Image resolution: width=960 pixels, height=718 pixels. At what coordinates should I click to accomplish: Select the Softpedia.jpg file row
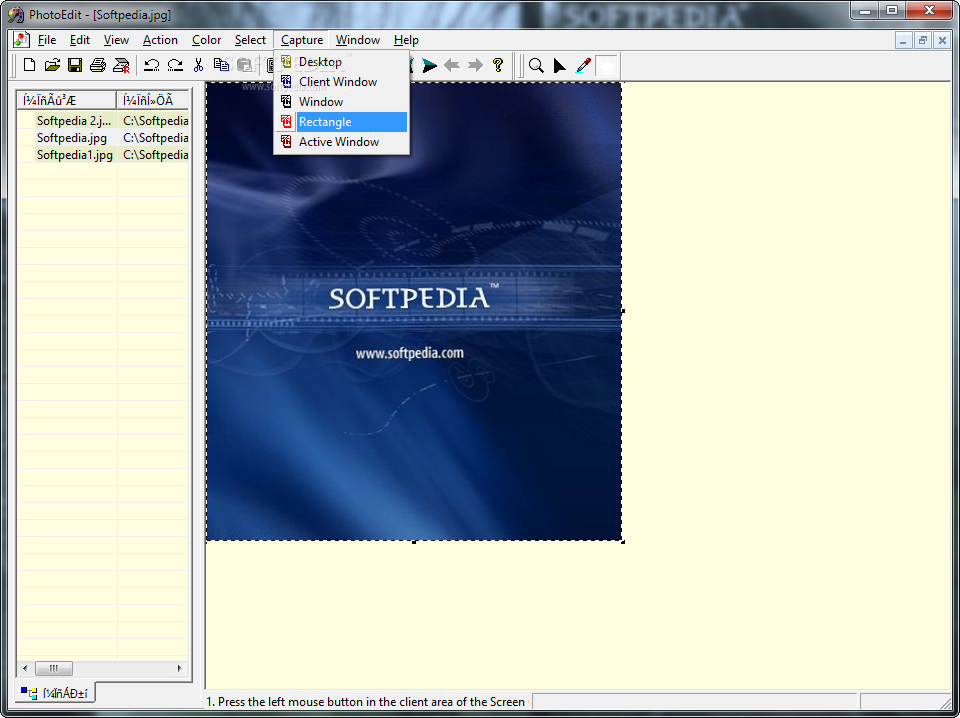point(103,138)
